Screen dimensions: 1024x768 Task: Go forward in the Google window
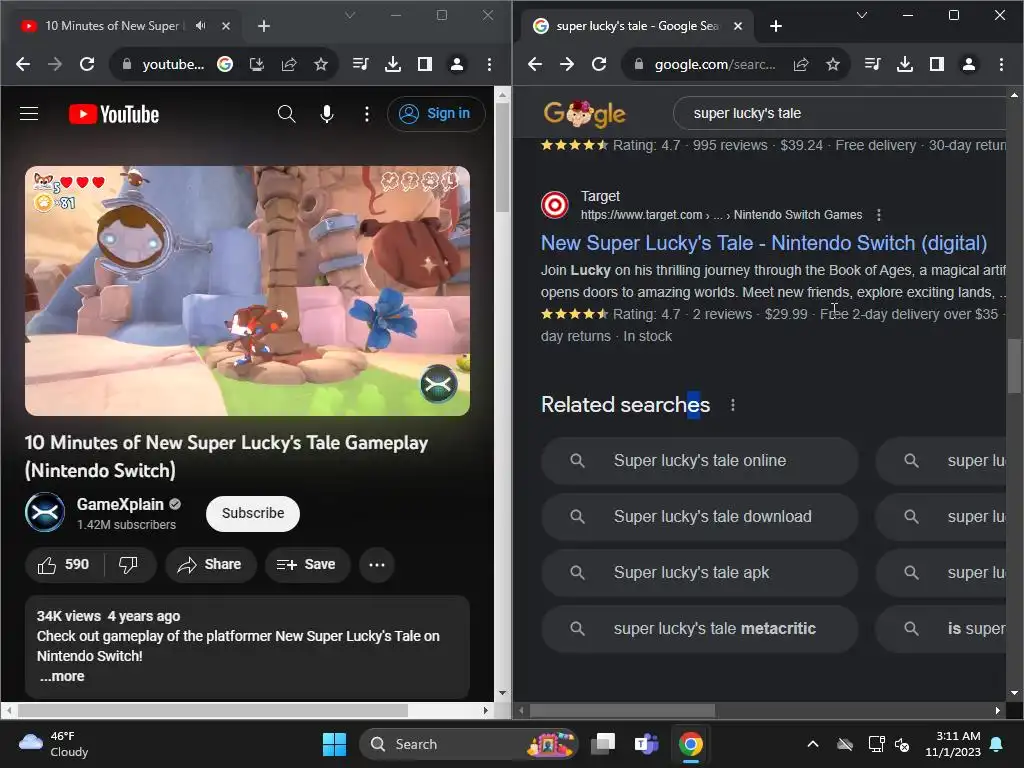pyautogui.click(x=567, y=64)
